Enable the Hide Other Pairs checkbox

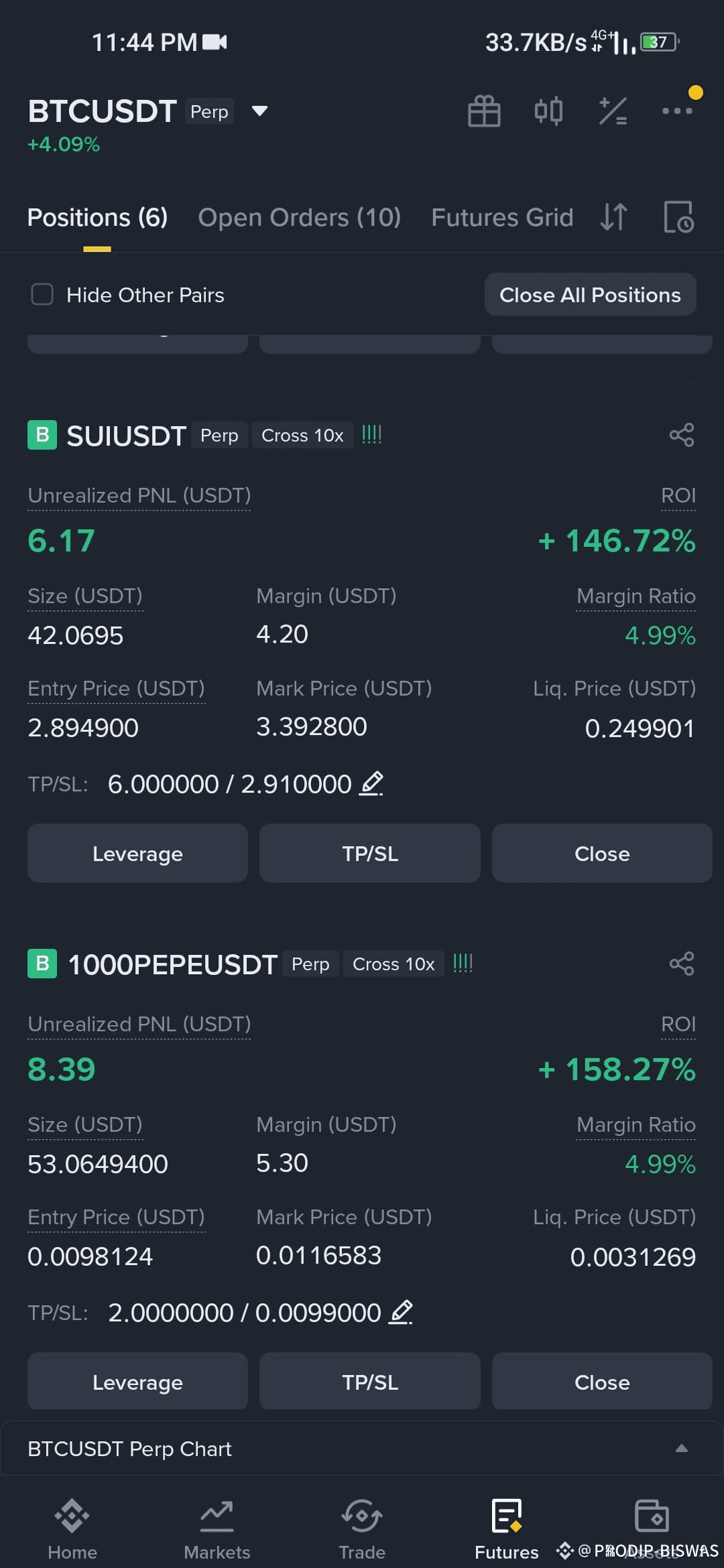42,294
